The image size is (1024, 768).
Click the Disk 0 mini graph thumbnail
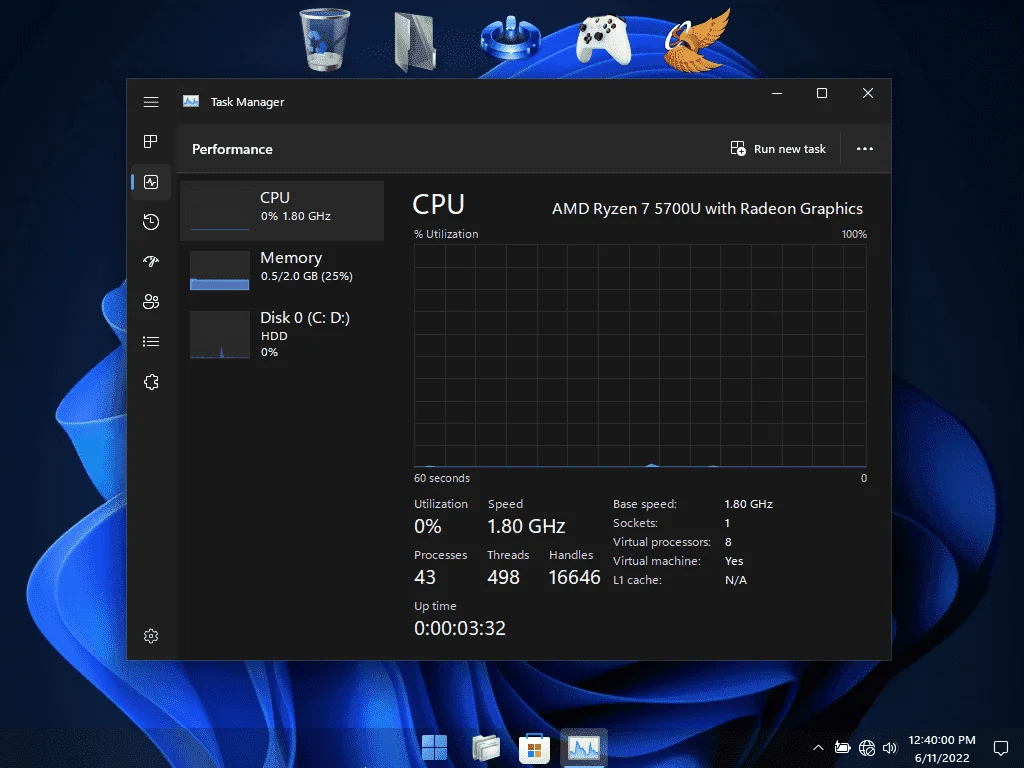pos(219,334)
